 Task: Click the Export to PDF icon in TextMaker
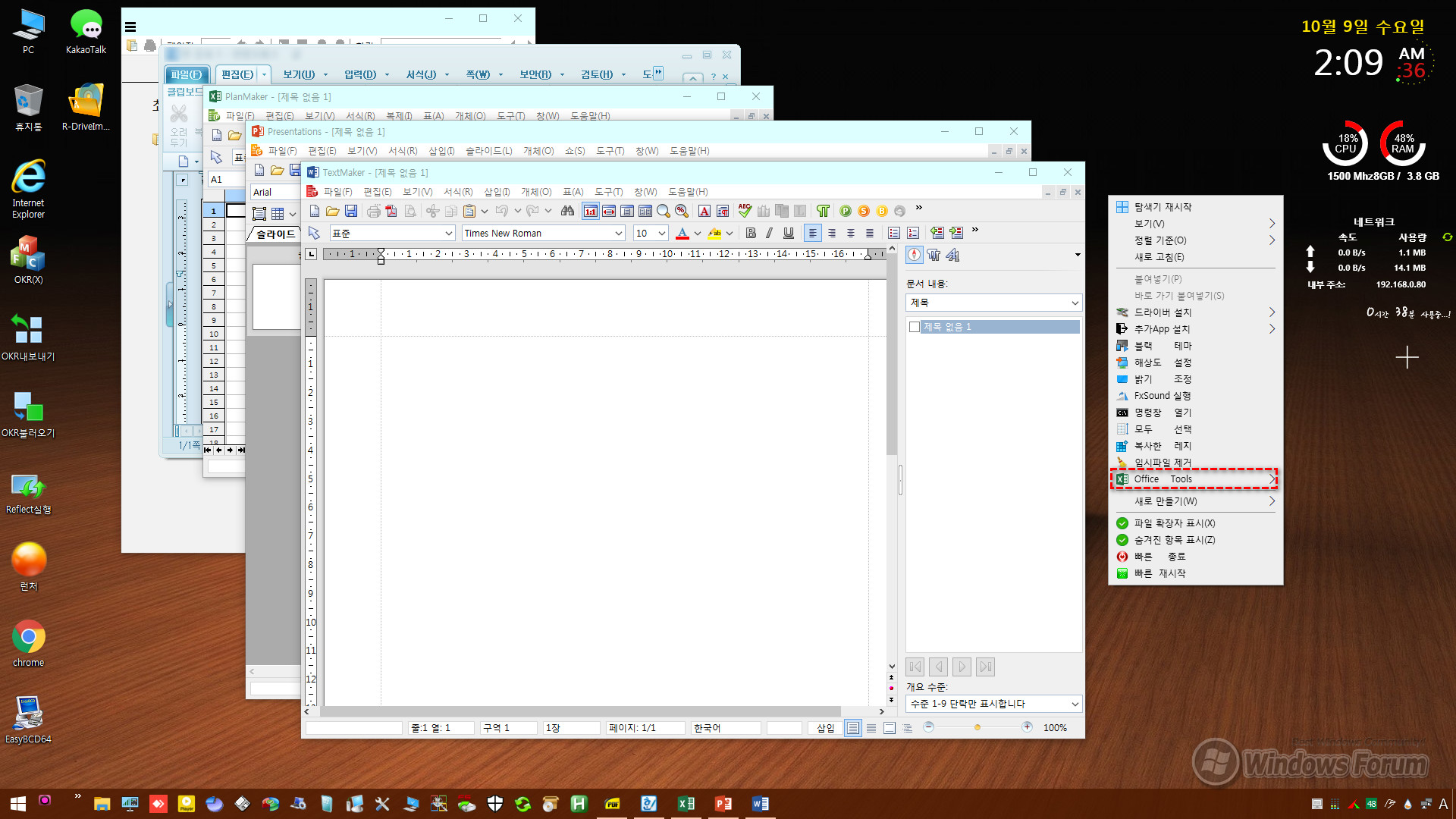pyautogui.click(x=391, y=211)
